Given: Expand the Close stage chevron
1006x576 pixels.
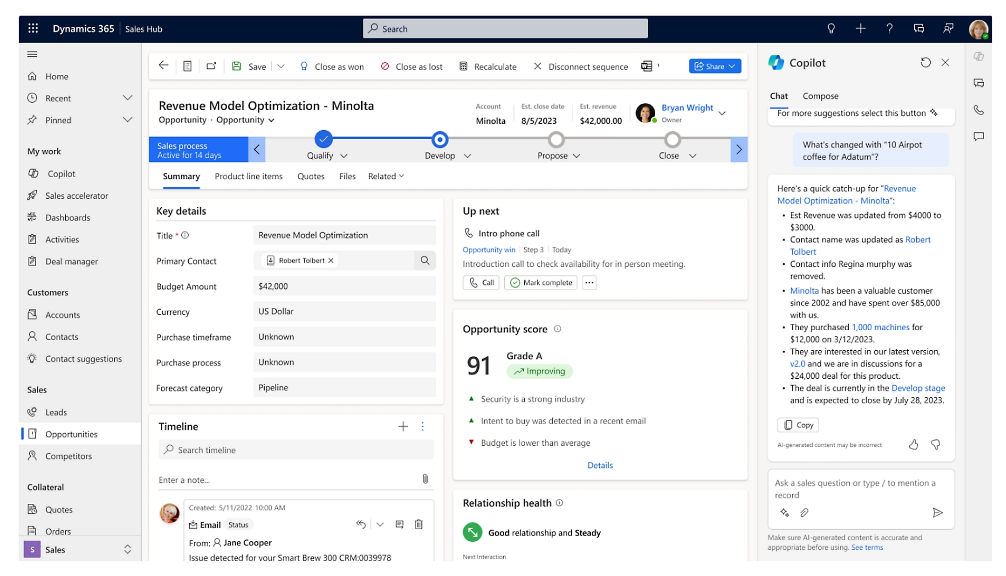Looking at the screenshot, I should [692, 156].
